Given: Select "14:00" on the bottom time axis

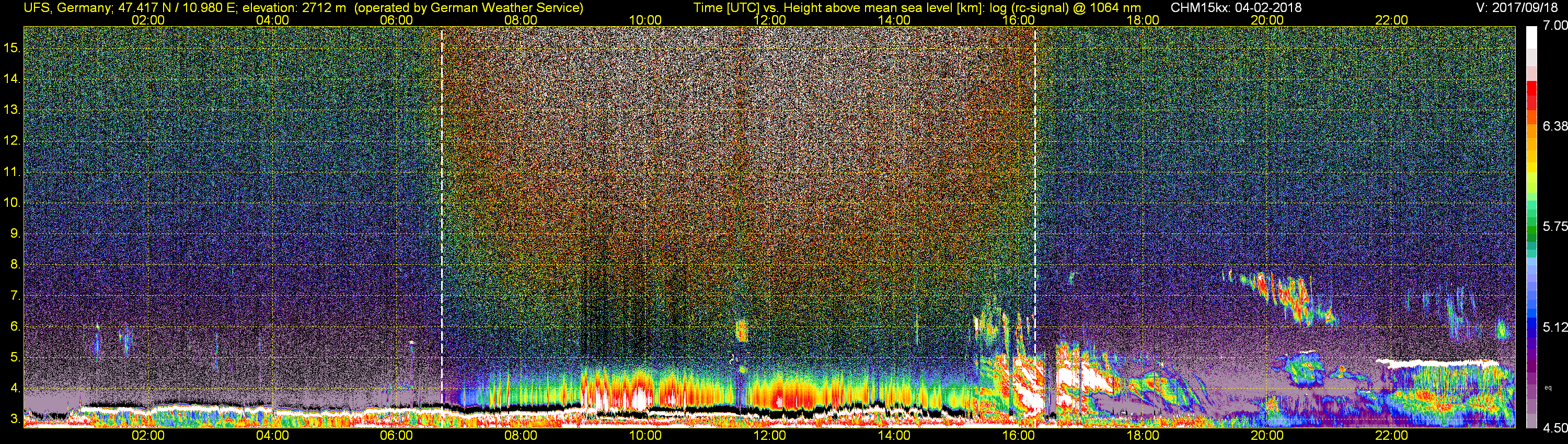Looking at the screenshot, I should 894,436.
